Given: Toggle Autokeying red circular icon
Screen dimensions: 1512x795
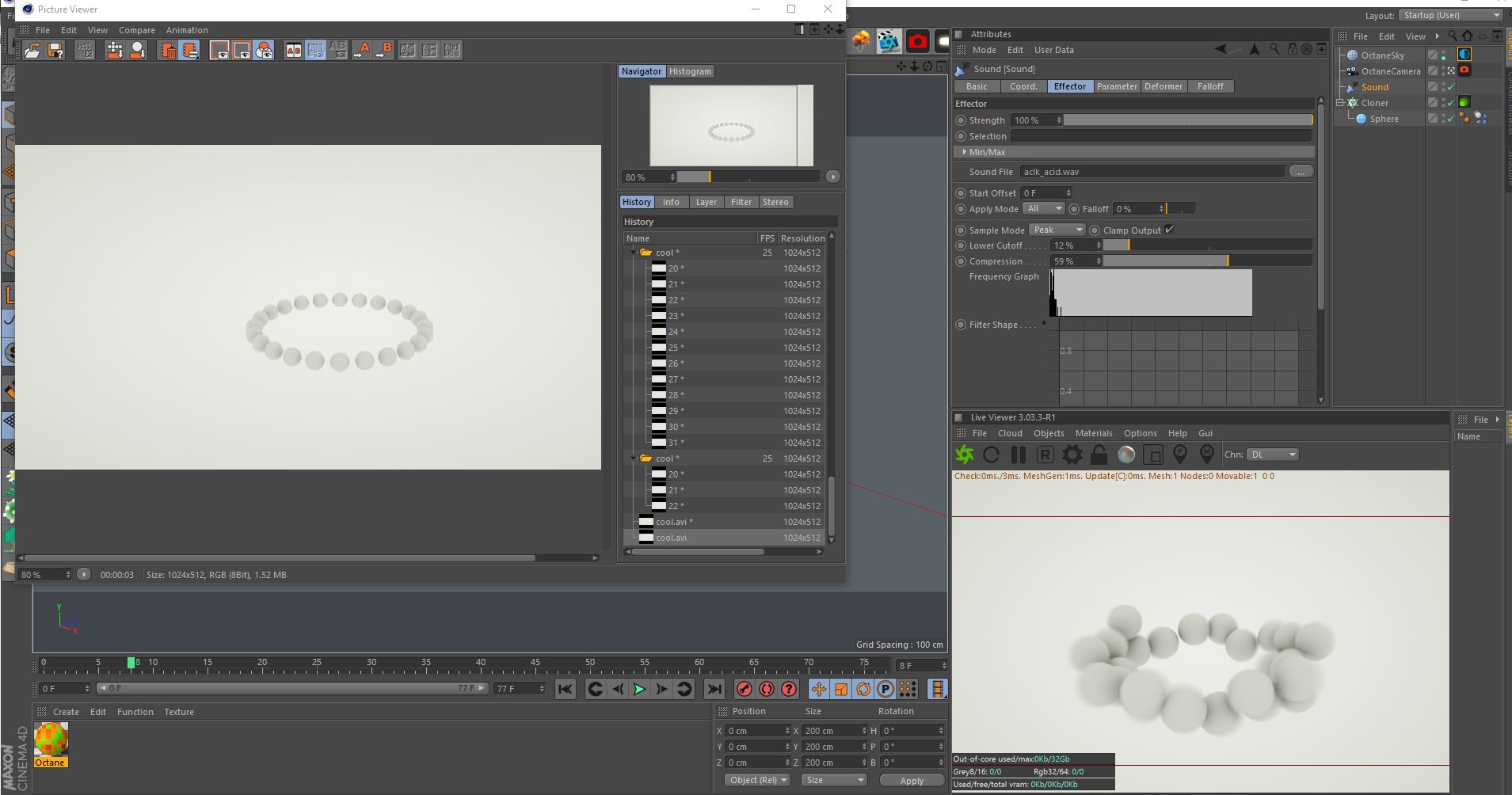Looking at the screenshot, I should (x=766, y=689).
